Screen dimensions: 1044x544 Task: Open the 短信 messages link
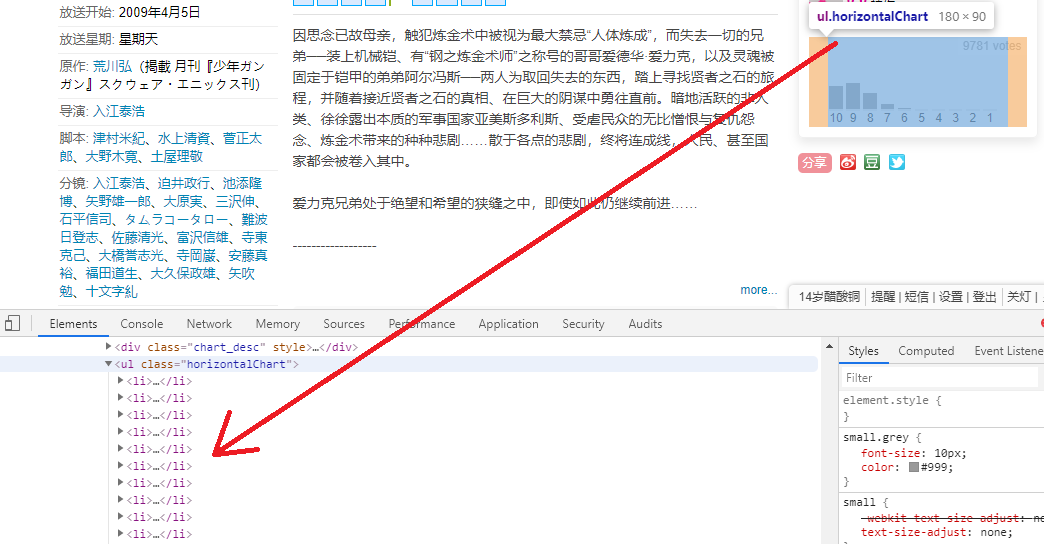tap(917, 297)
